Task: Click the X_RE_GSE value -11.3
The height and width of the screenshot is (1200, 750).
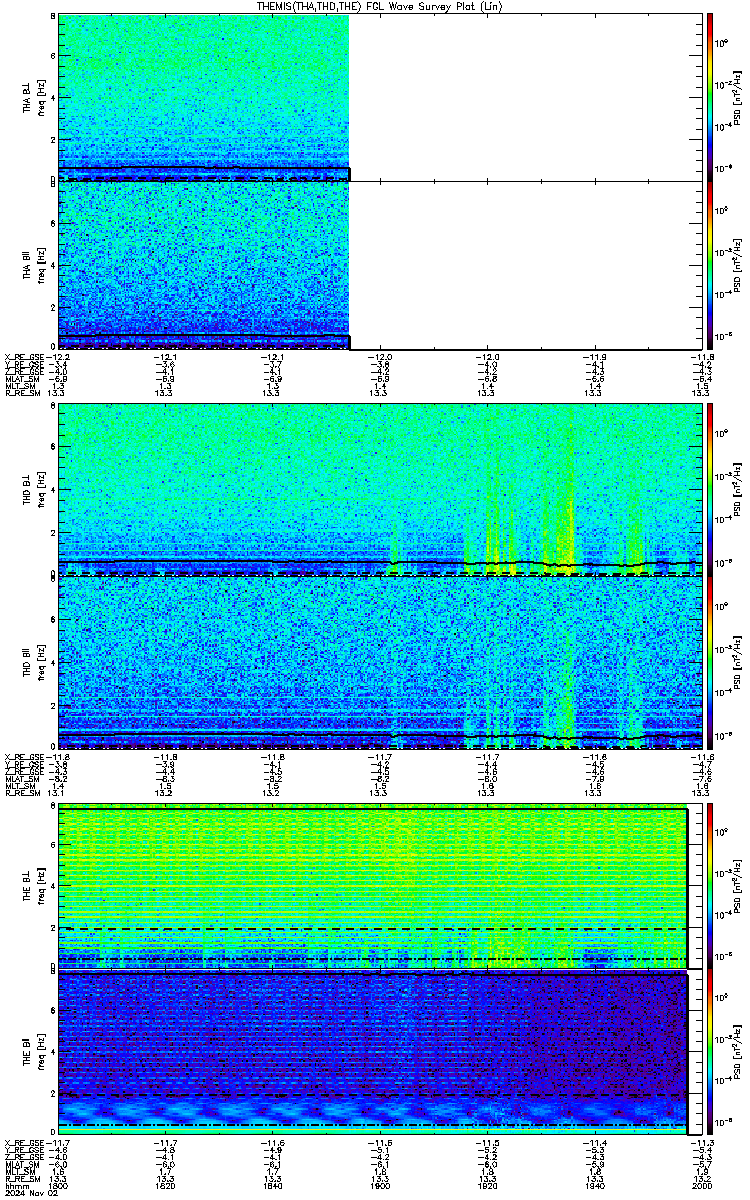Action: (x=701, y=1141)
